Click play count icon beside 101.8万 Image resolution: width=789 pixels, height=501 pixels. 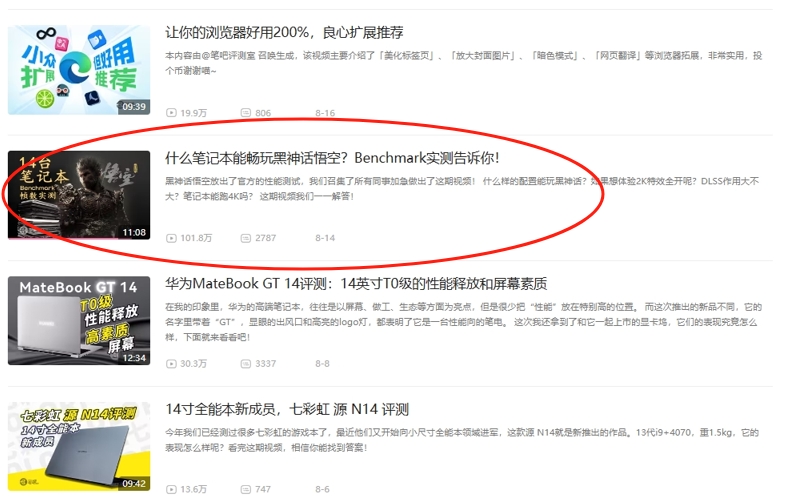coord(171,238)
